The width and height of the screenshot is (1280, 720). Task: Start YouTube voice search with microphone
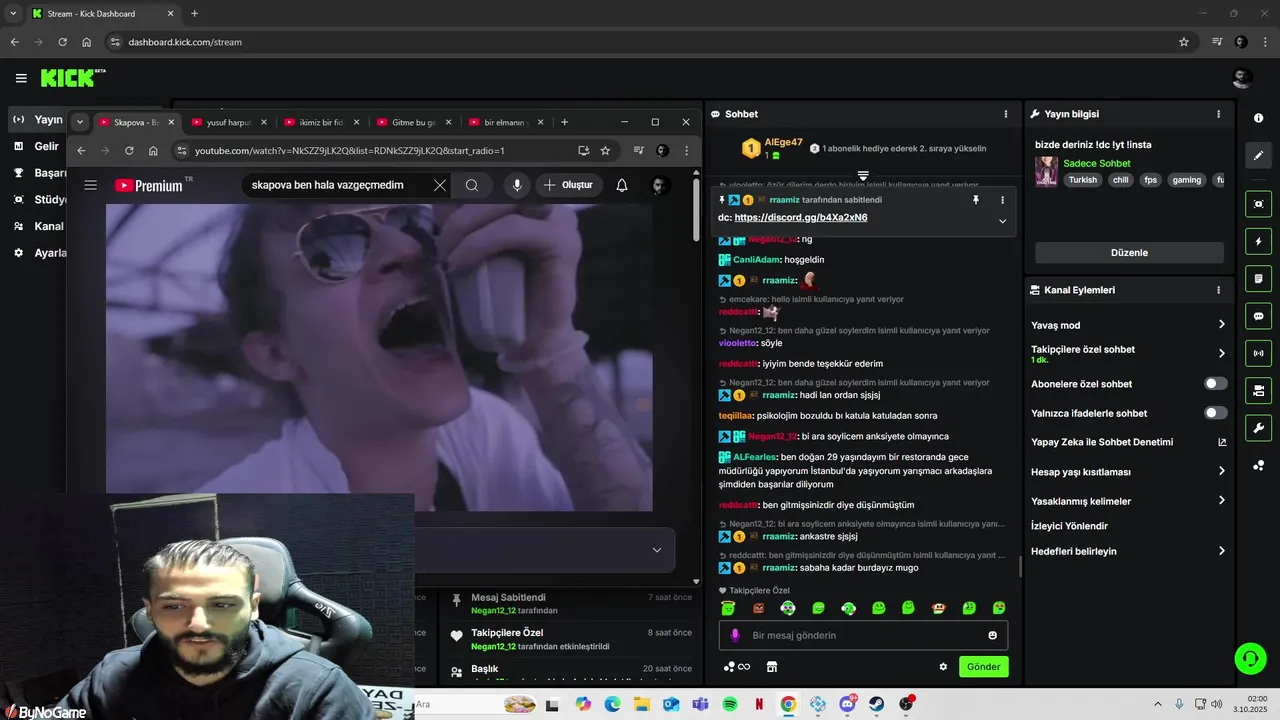(x=517, y=185)
